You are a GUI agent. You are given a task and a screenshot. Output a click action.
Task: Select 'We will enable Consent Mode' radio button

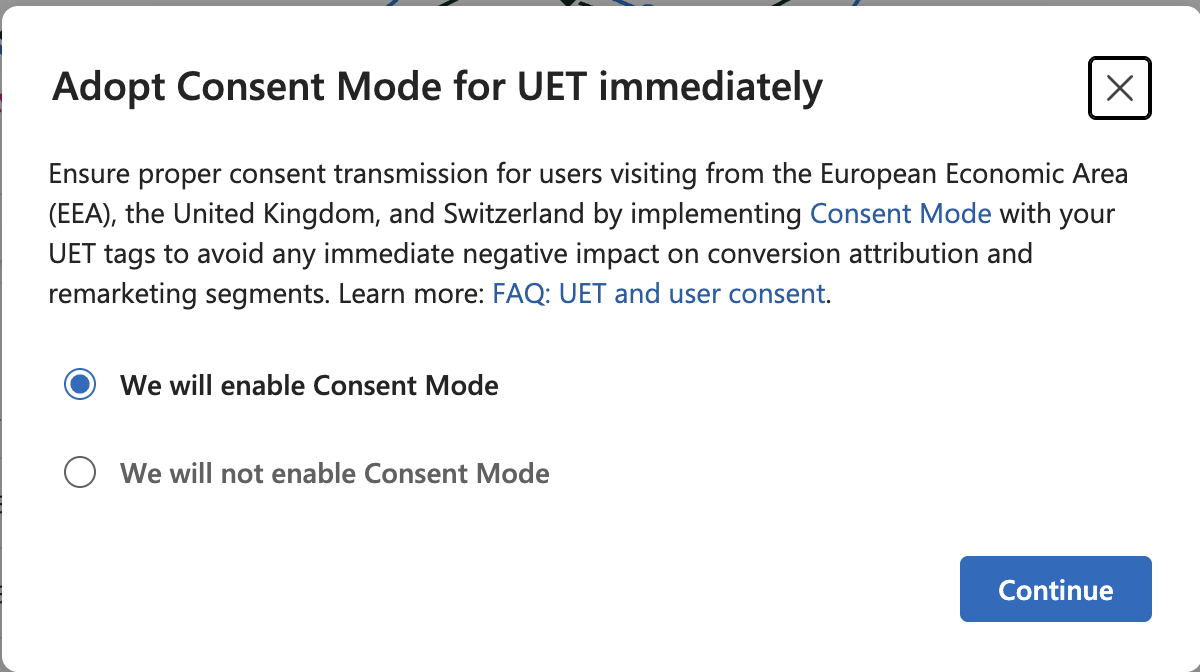click(80, 385)
